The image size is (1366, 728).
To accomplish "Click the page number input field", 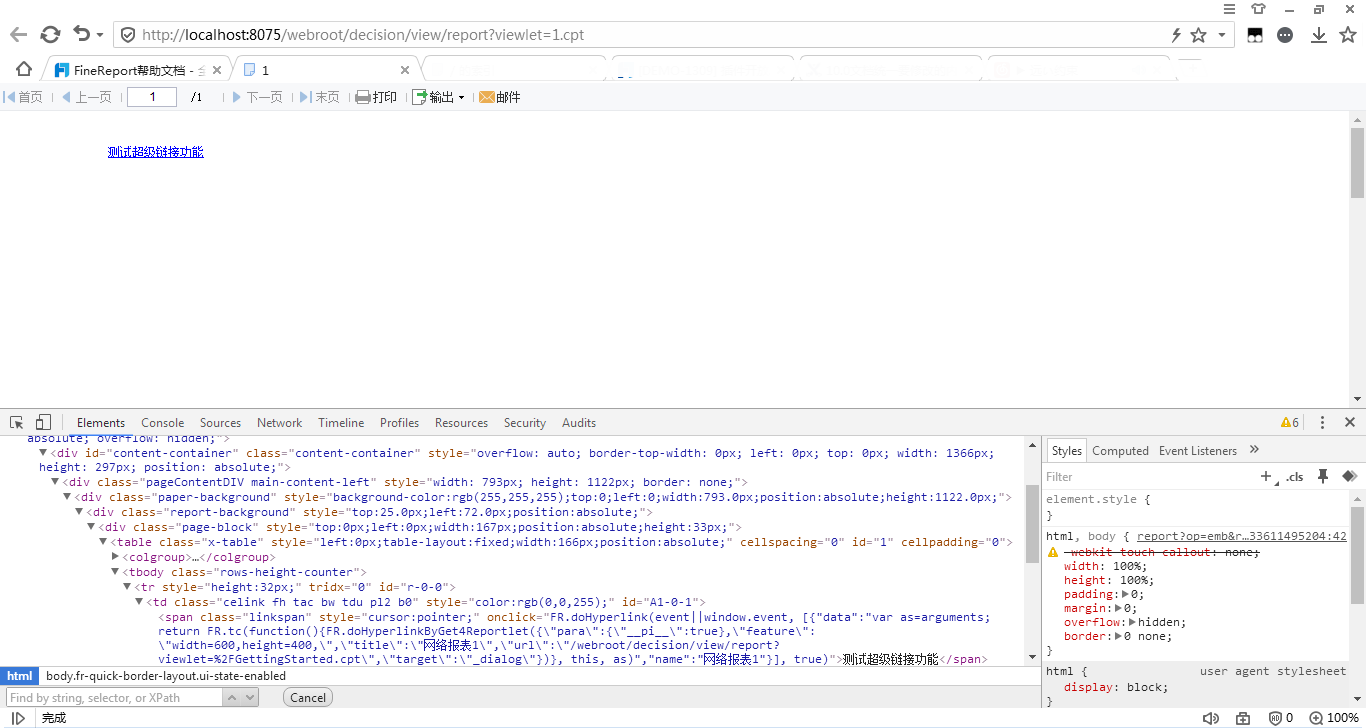I will pyautogui.click(x=152, y=97).
